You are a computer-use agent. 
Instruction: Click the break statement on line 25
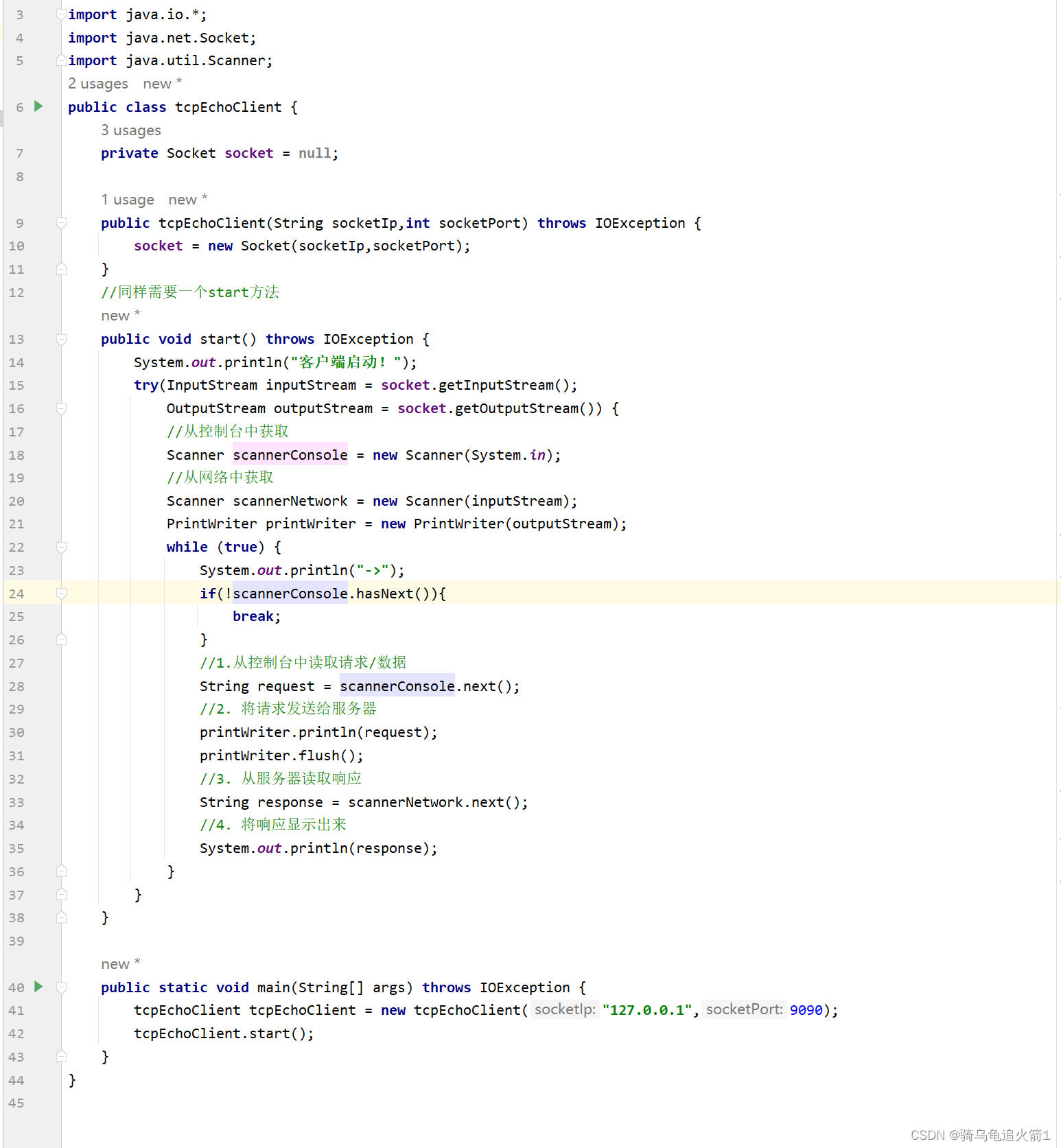pos(257,616)
